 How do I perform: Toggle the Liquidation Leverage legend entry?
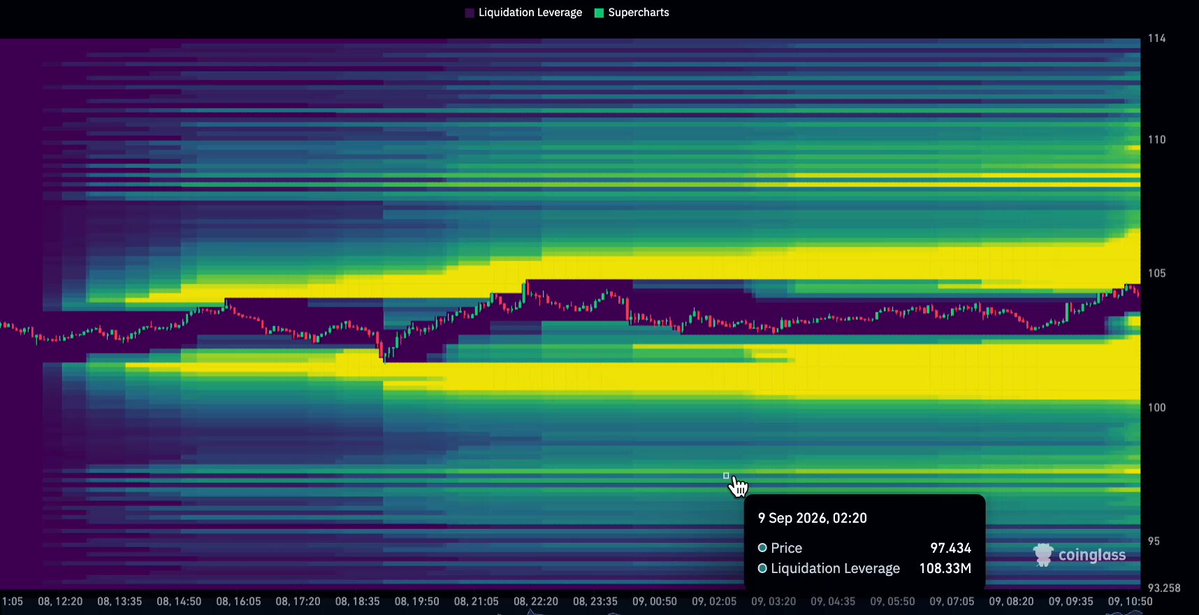pyautogui.click(x=523, y=12)
